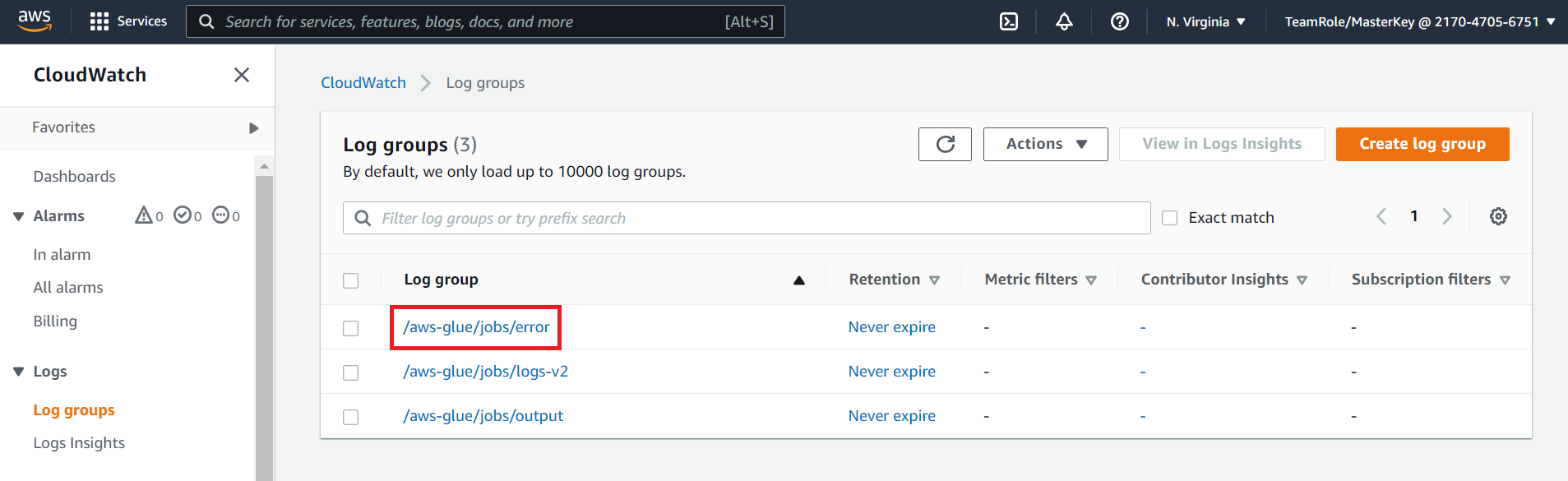Image resolution: width=1568 pixels, height=481 pixels.
Task: Enable the Exact match checkbox
Action: (1169, 218)
